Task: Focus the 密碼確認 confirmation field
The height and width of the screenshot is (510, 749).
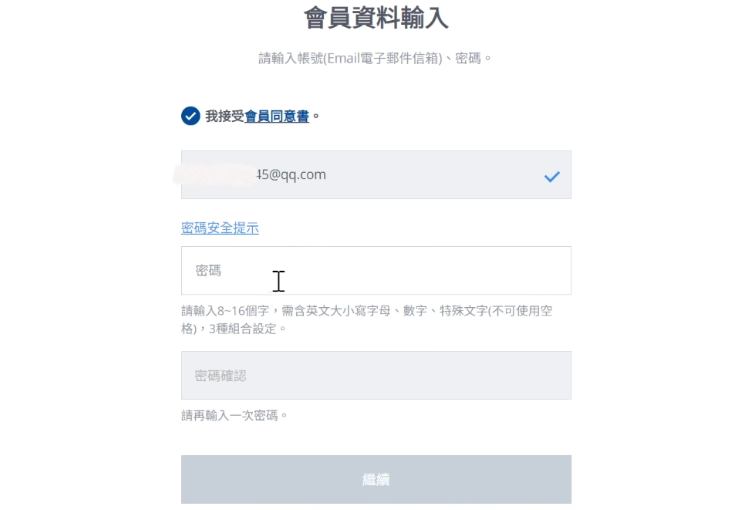Action: click(376, 375)
